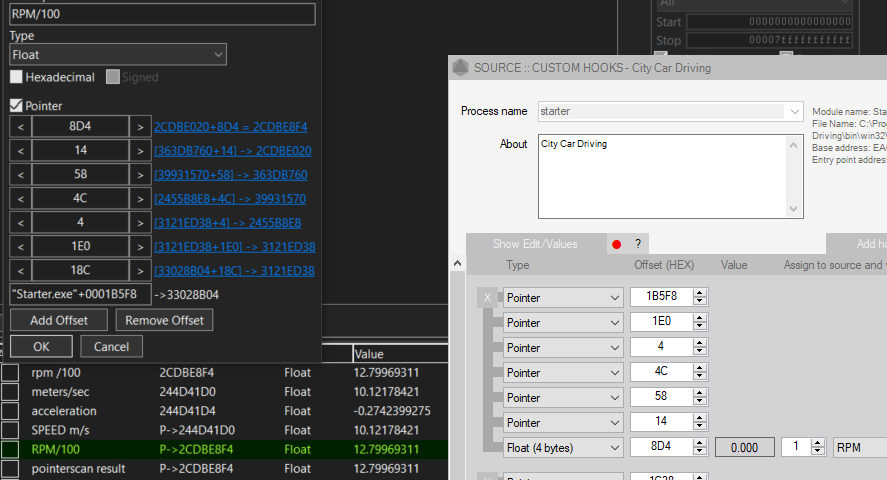The image size is (887, 480).
Task: Activate the SPEED m/s entry checkbox
Action: (x=10, y=430)
